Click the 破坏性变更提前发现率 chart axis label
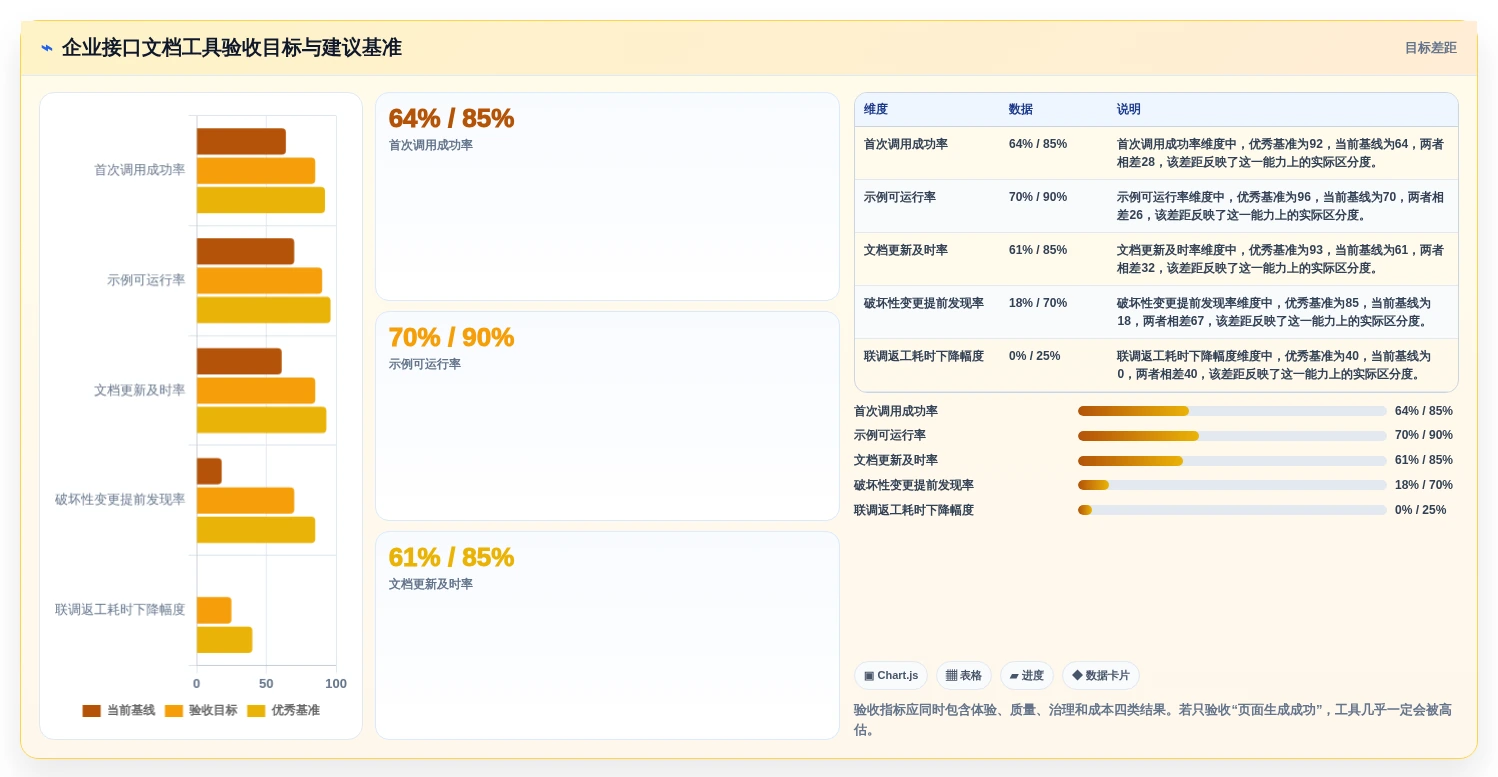 tap(120, 500)
